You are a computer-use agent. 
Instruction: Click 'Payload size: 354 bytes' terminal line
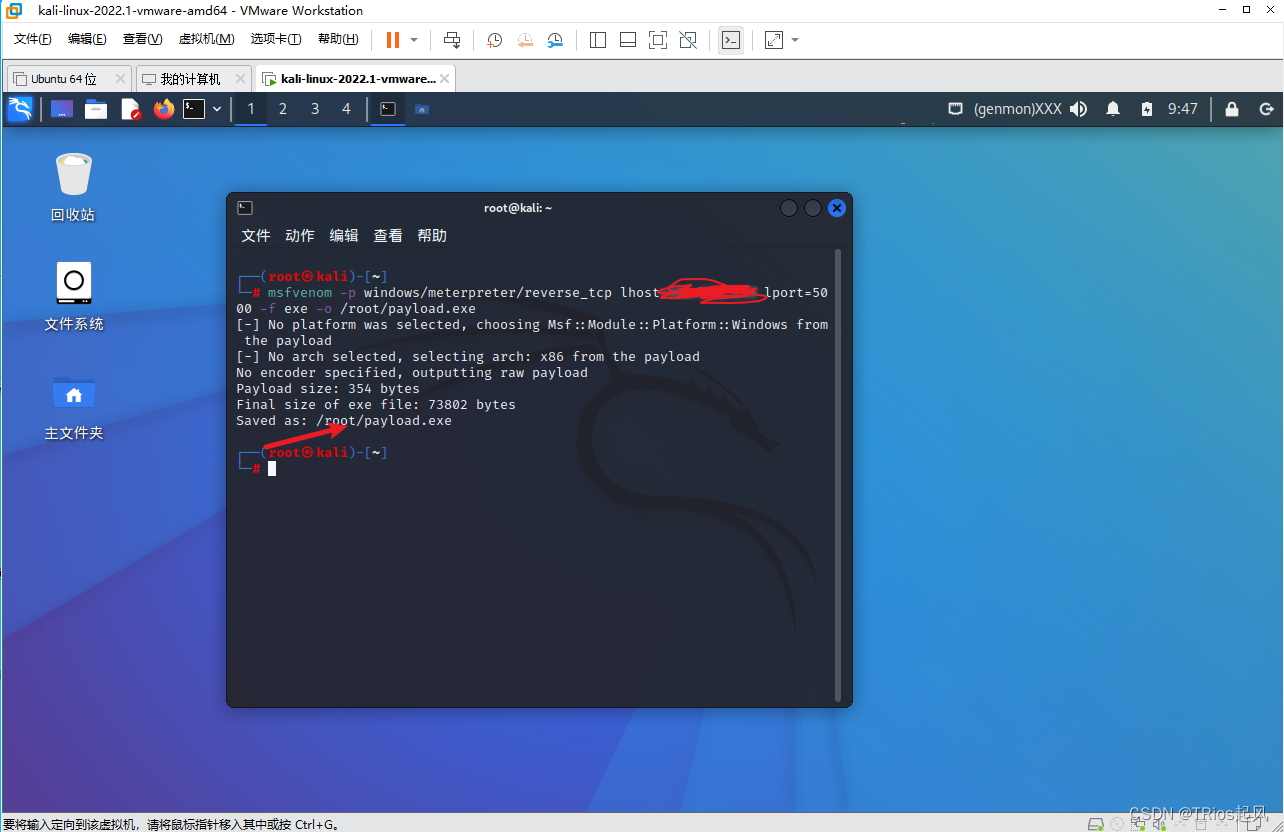click(328, 389)
